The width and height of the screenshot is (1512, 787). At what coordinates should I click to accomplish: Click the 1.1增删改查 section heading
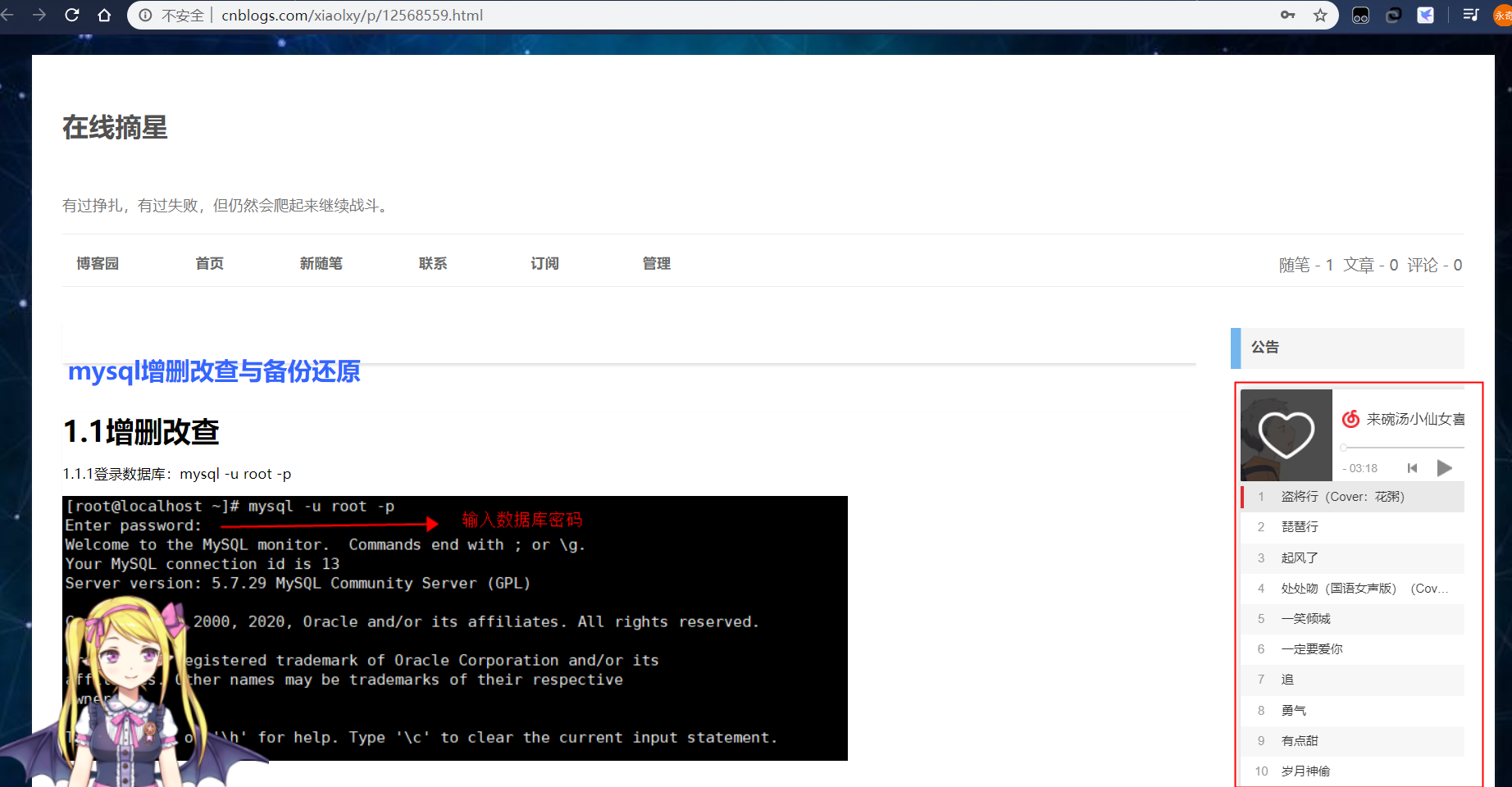pyautogui.click(x=141, y=432)
